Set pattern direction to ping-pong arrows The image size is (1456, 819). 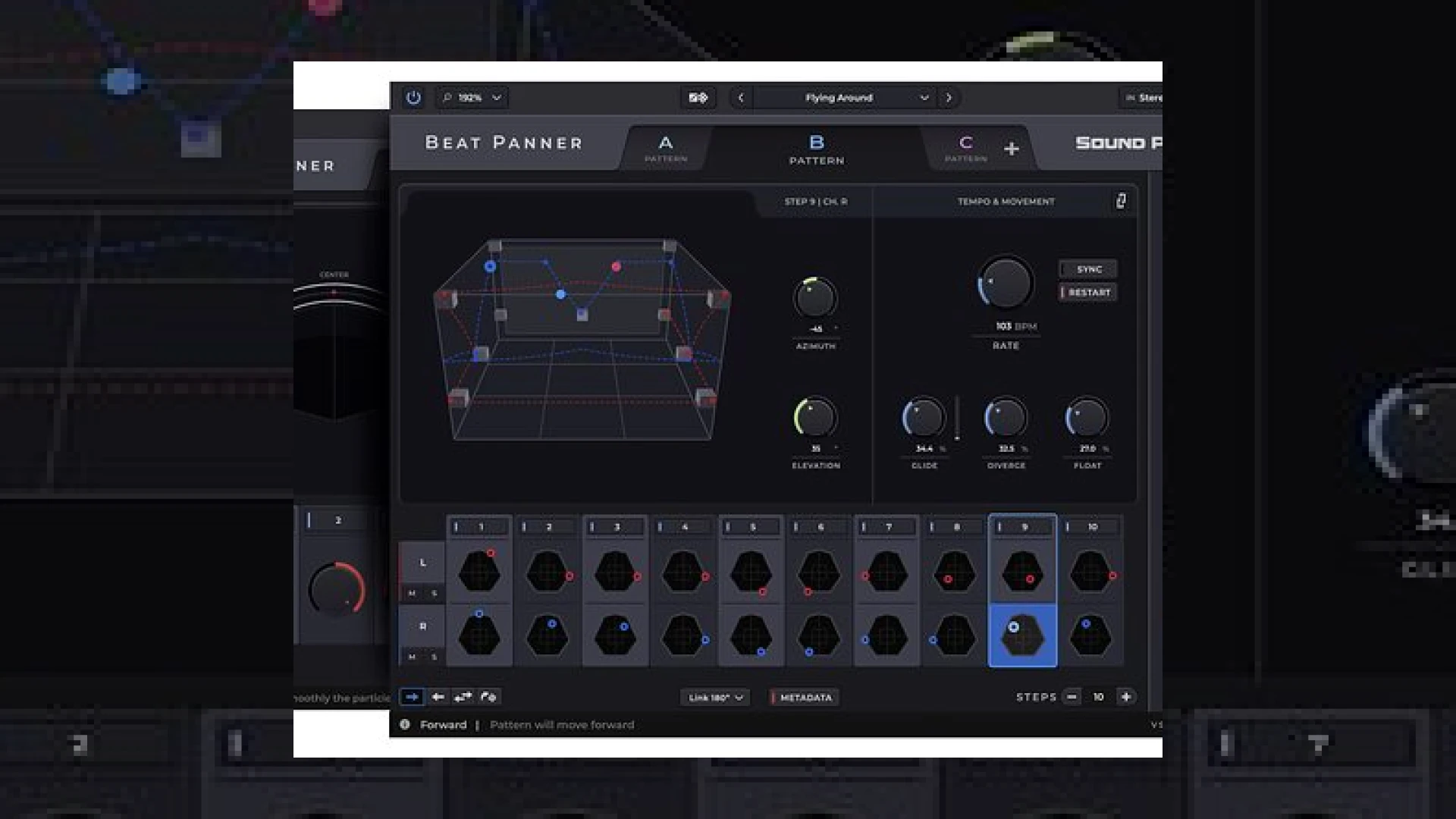(x=463, y=697)
